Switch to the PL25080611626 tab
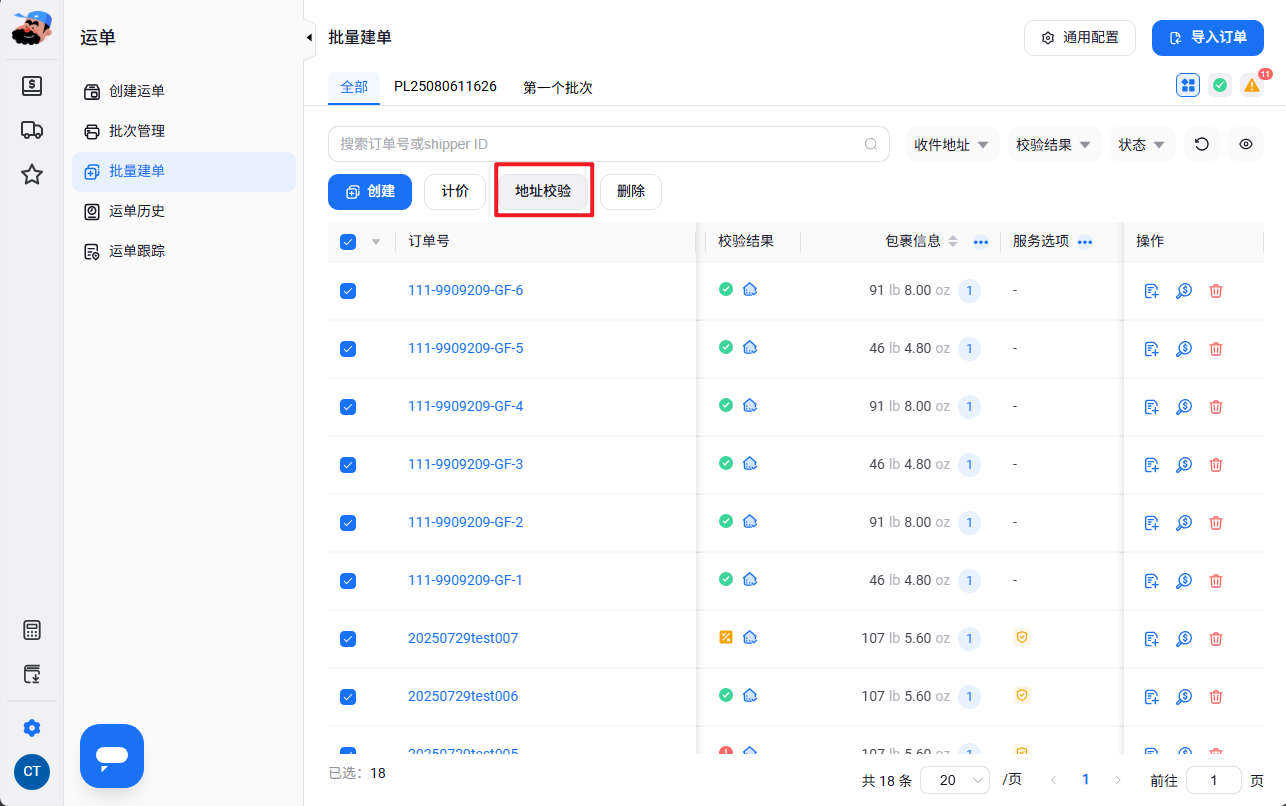1286x806 pixels. 445,87
